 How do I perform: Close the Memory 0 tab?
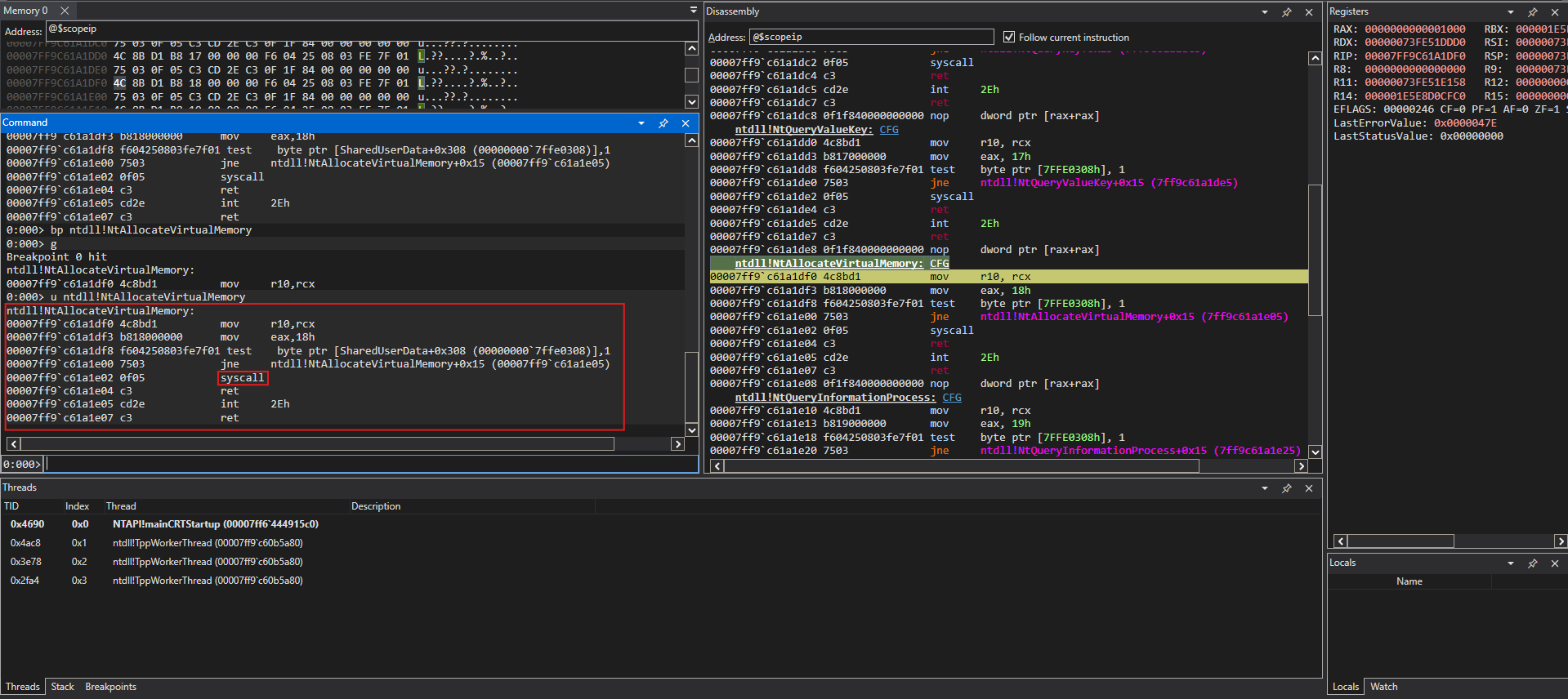coord(65,11)
